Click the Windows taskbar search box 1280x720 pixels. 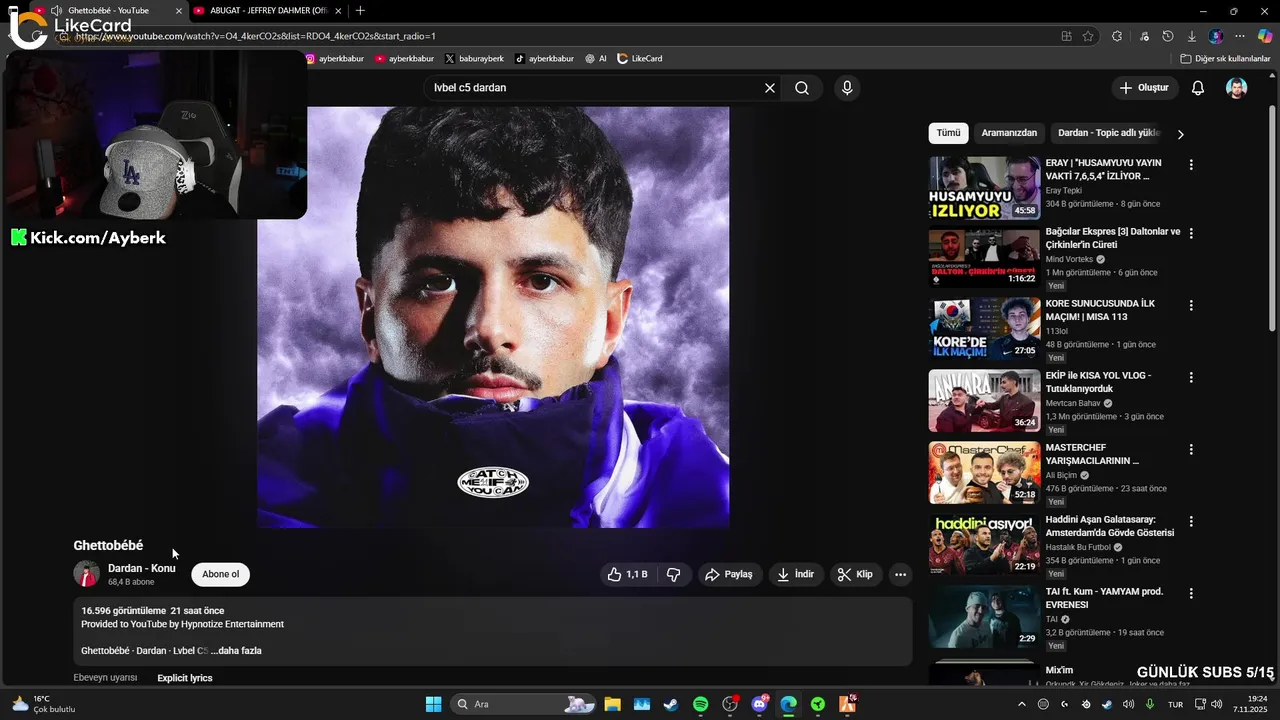[524, 704]
